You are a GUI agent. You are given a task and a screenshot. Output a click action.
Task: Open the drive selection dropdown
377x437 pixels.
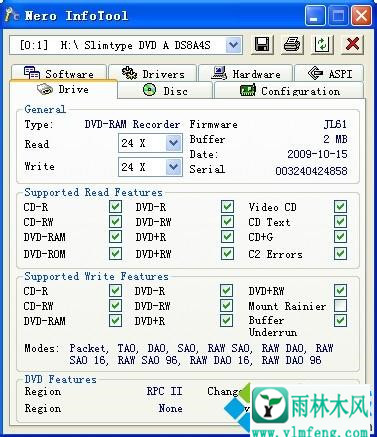point(233,45)
